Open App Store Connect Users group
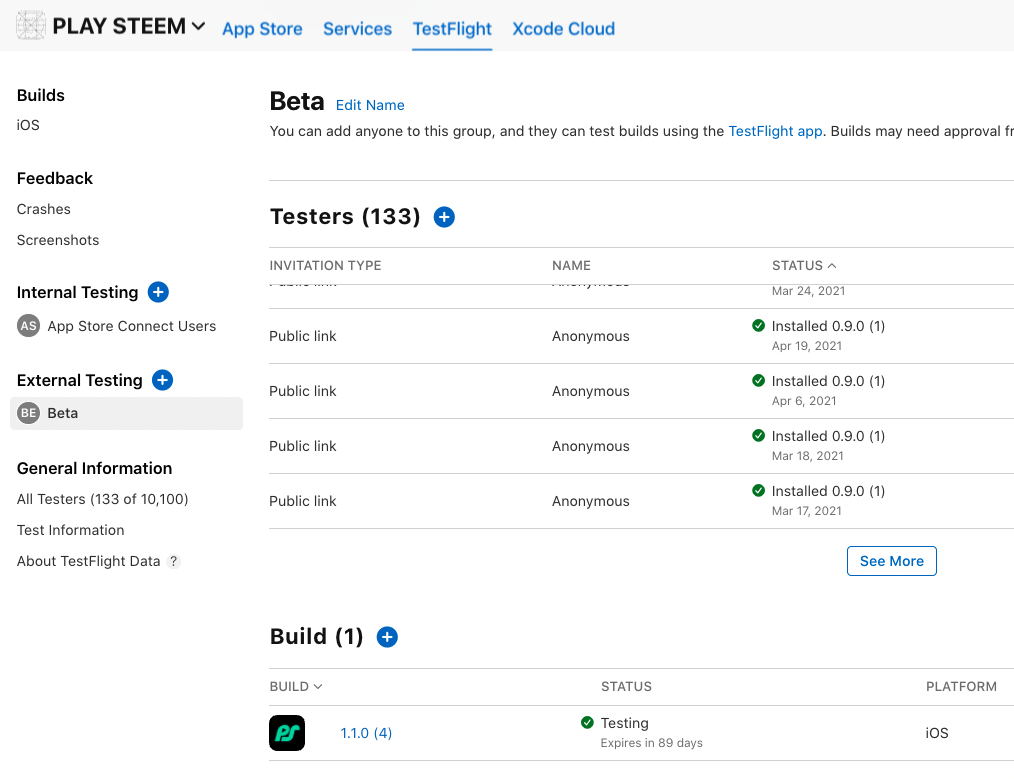Image resolution: width=1014 pixels, height=779 pixels. (x=131, y=326)
